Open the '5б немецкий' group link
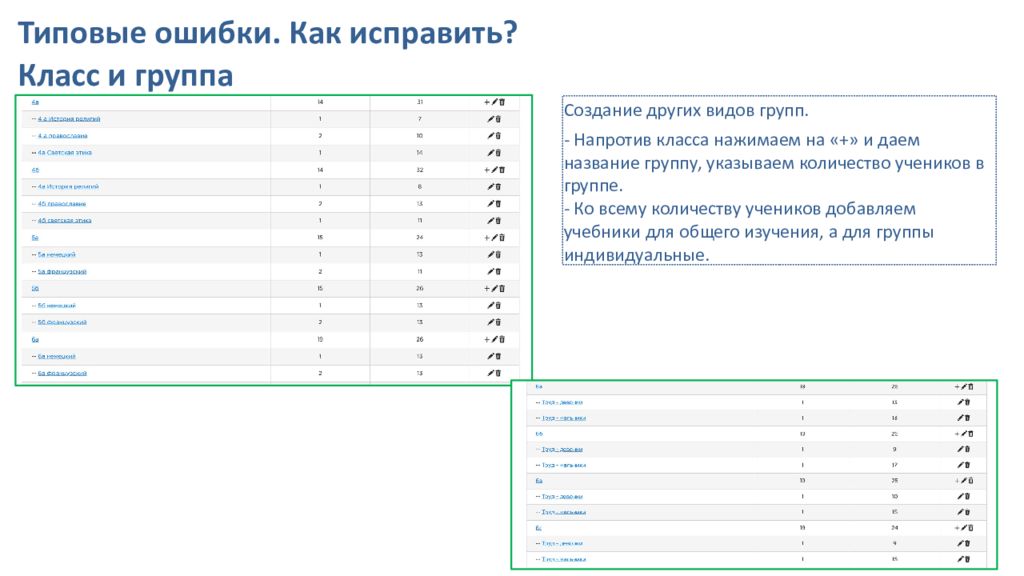The width and height of the screenshot is (1024, 576). (56, 306)
